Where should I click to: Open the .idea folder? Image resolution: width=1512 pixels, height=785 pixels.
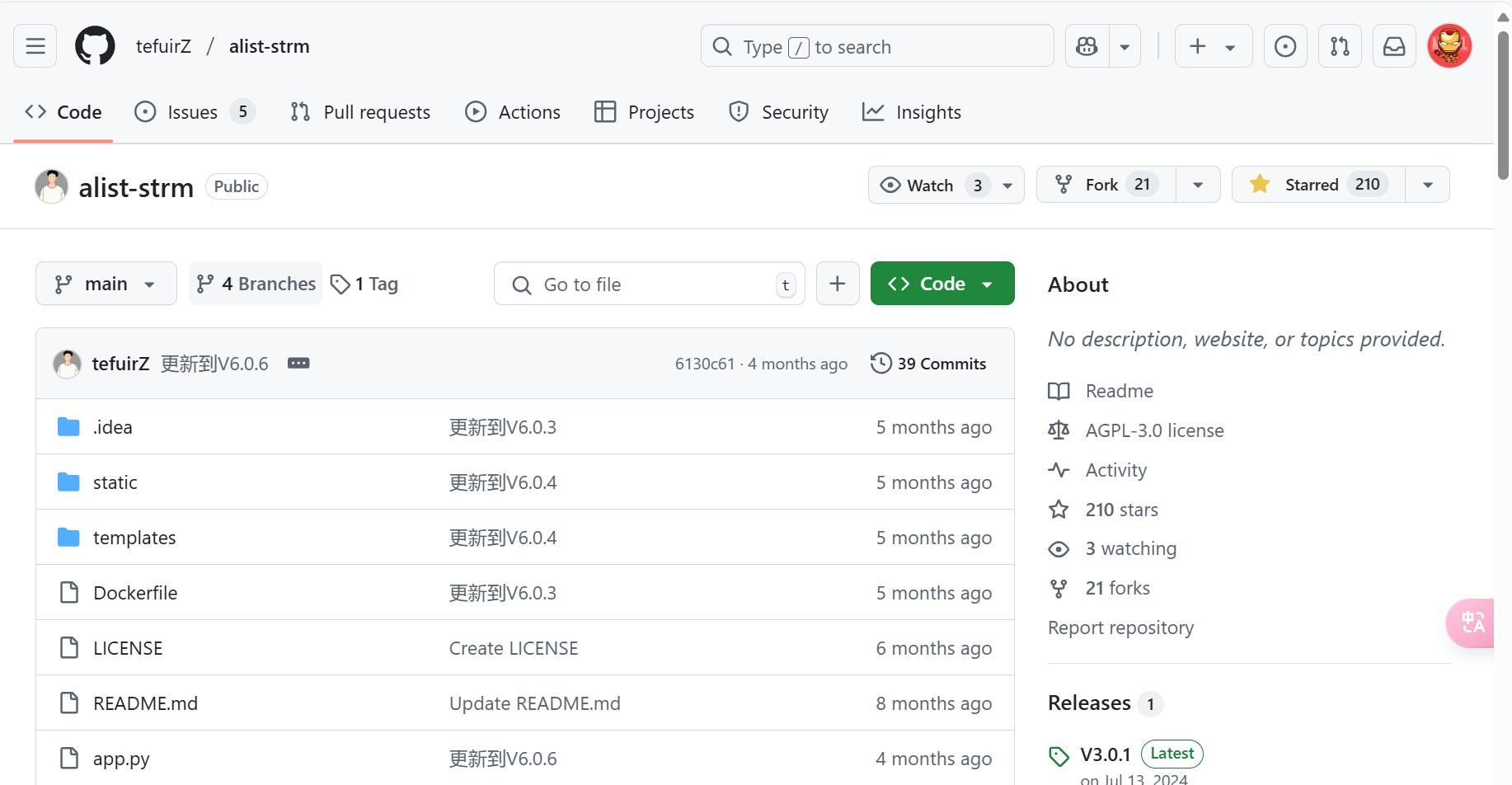(113, 427)
